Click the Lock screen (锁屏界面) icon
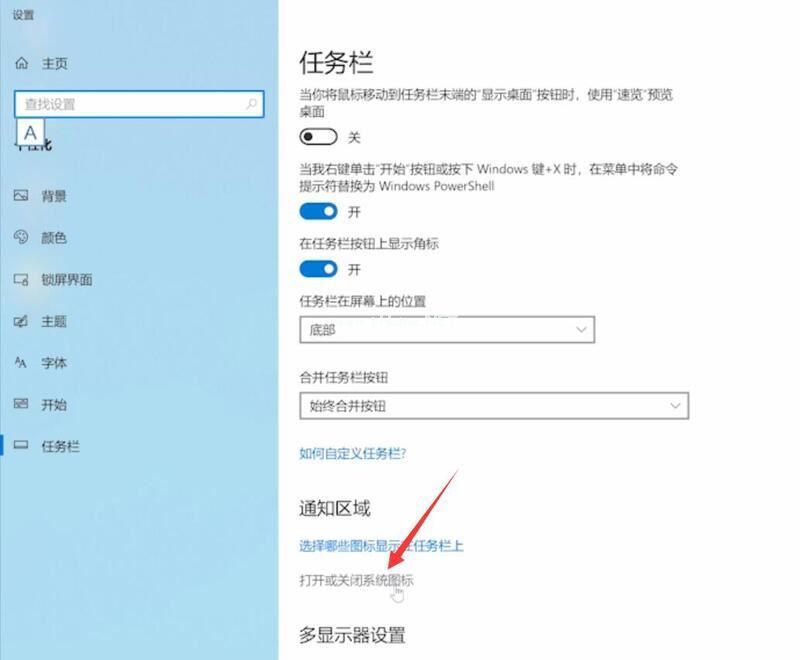The height and width of the screenshot is (660, 800). 21,279
